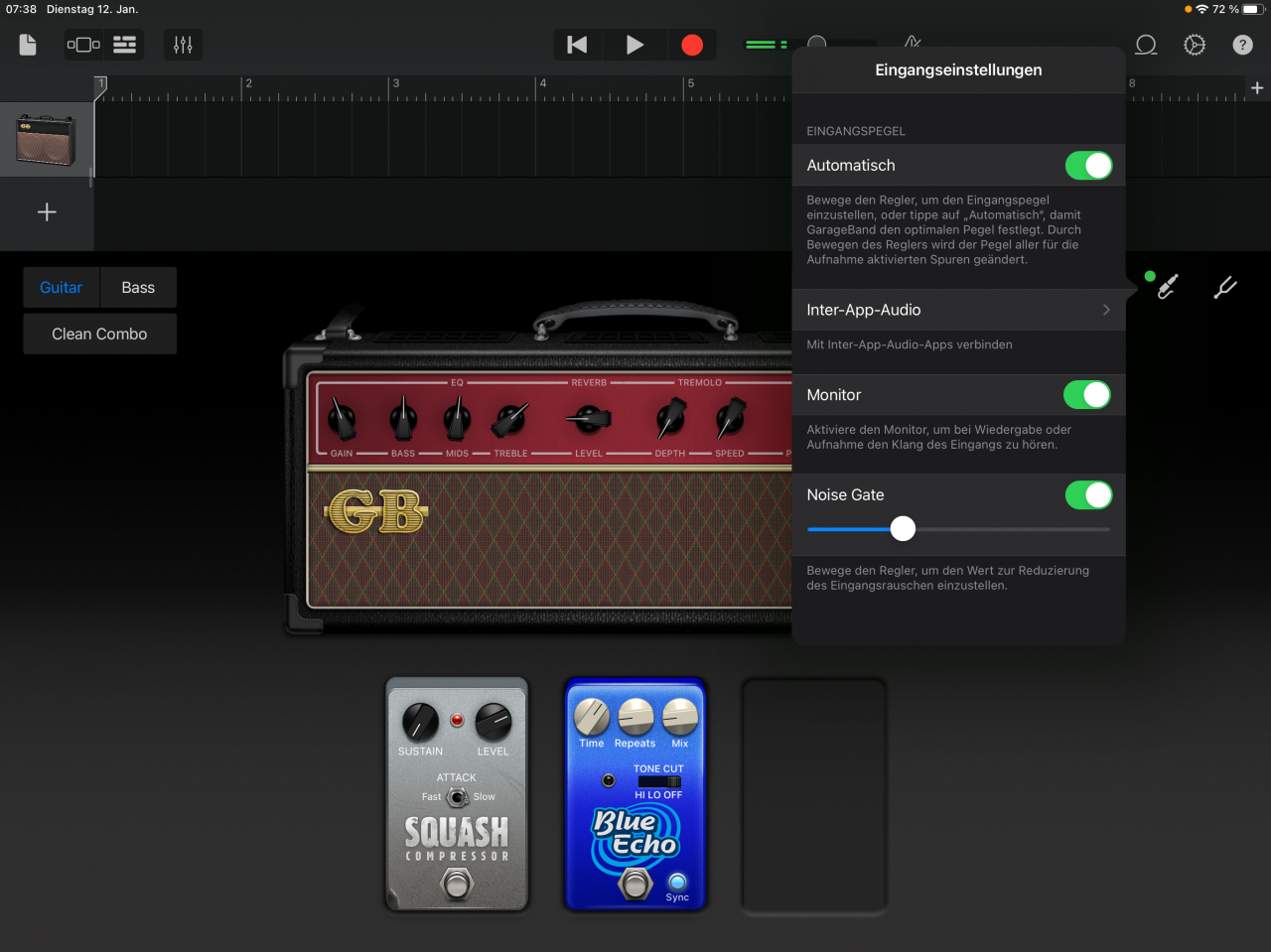The height and width of the screenshot is (952, 1271).
Task: Open the Help question mark icon
Action: (x=1242, y=45)
